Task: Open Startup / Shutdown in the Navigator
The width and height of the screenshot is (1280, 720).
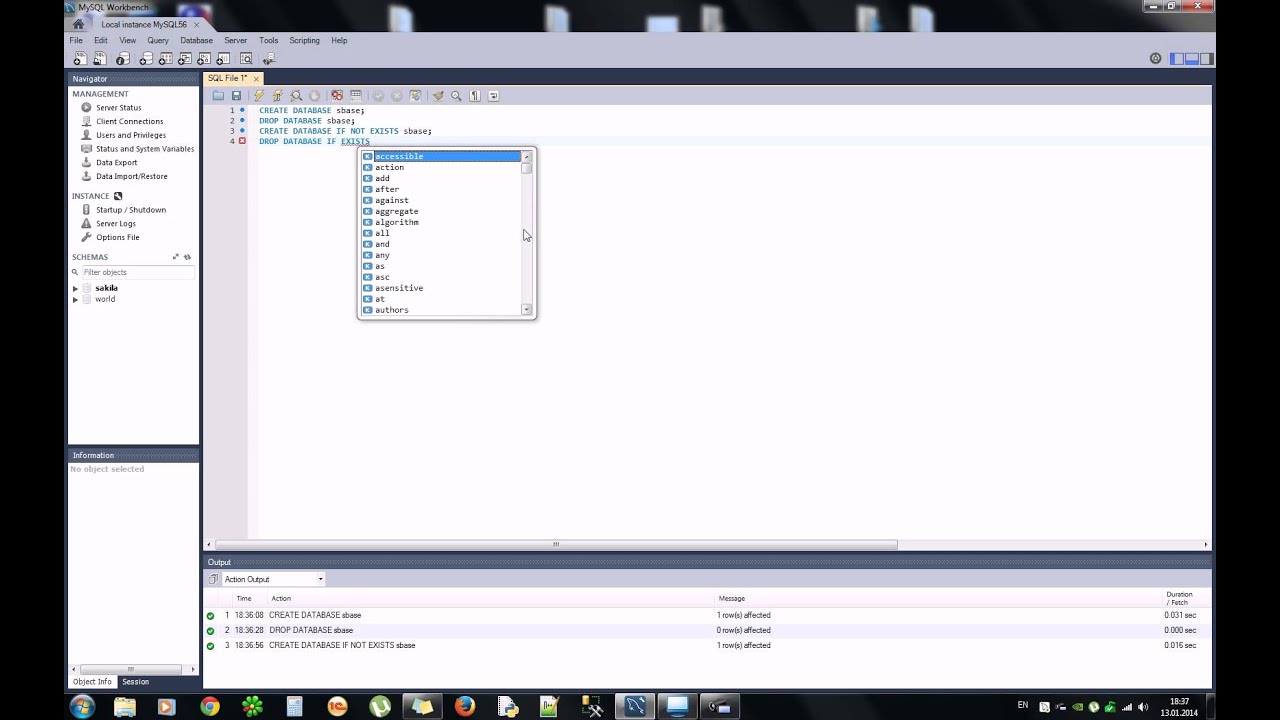Action: point(130,210)
